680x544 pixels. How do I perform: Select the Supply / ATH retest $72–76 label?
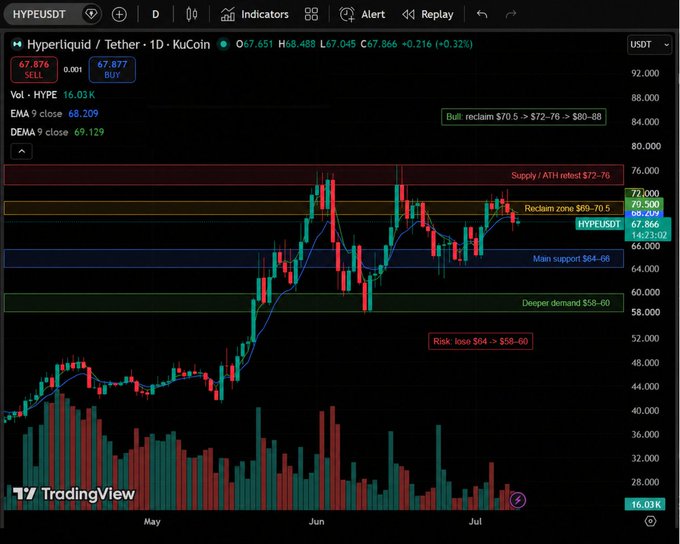click(560, 176)
